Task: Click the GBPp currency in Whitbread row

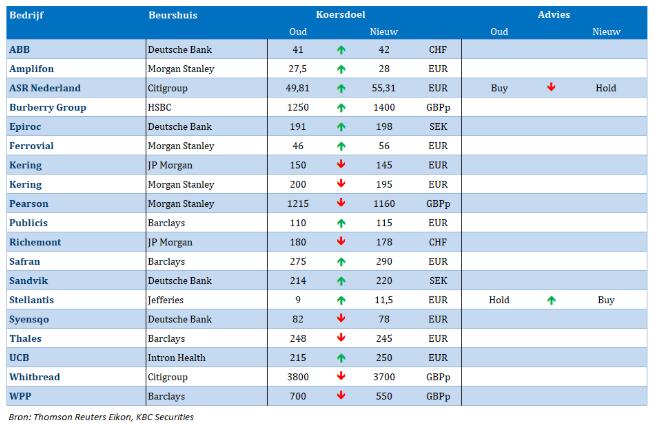Action: (438, 377)
